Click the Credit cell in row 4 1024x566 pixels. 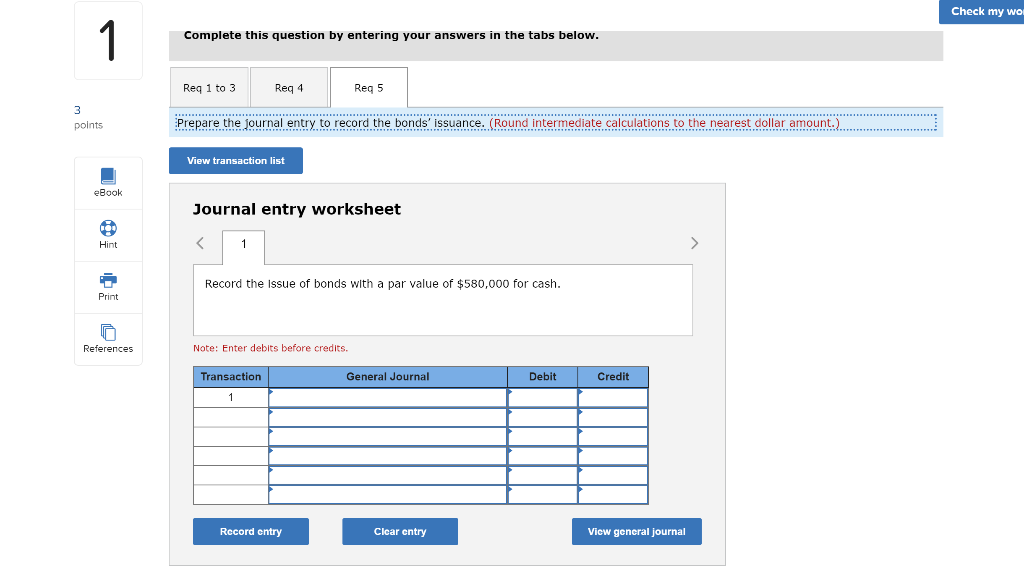click(613, 456)
